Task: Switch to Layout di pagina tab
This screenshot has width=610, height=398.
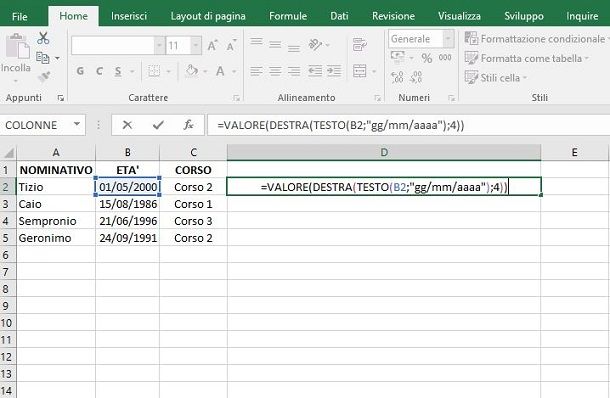Action: point(208,16)
